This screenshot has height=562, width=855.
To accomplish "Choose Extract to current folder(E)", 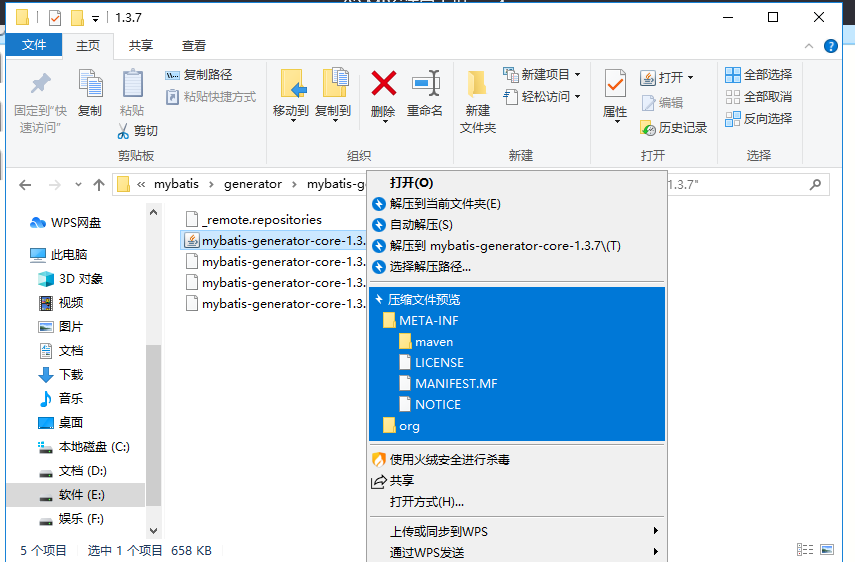I will (517, 204).
